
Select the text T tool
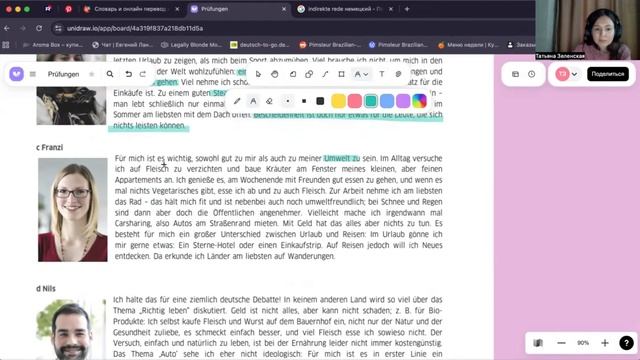tap(382, 74)
